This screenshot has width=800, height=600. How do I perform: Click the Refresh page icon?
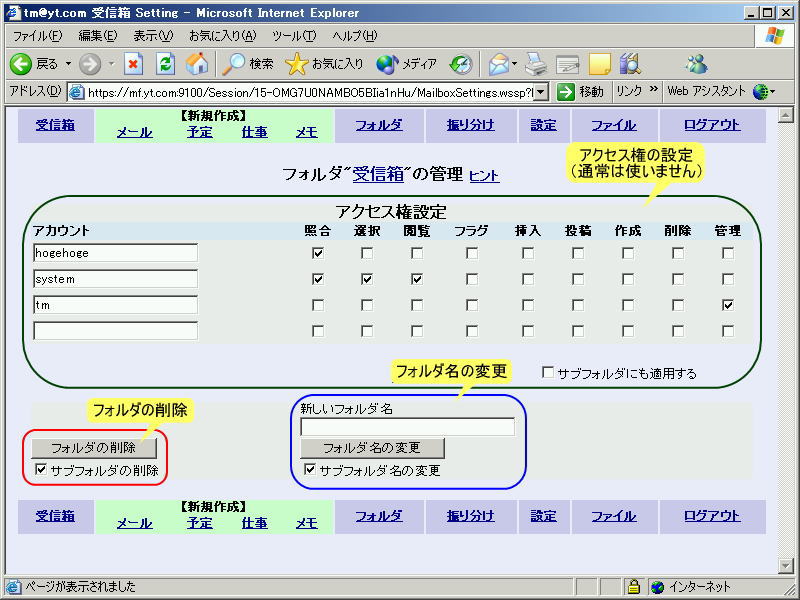[165, 64]
